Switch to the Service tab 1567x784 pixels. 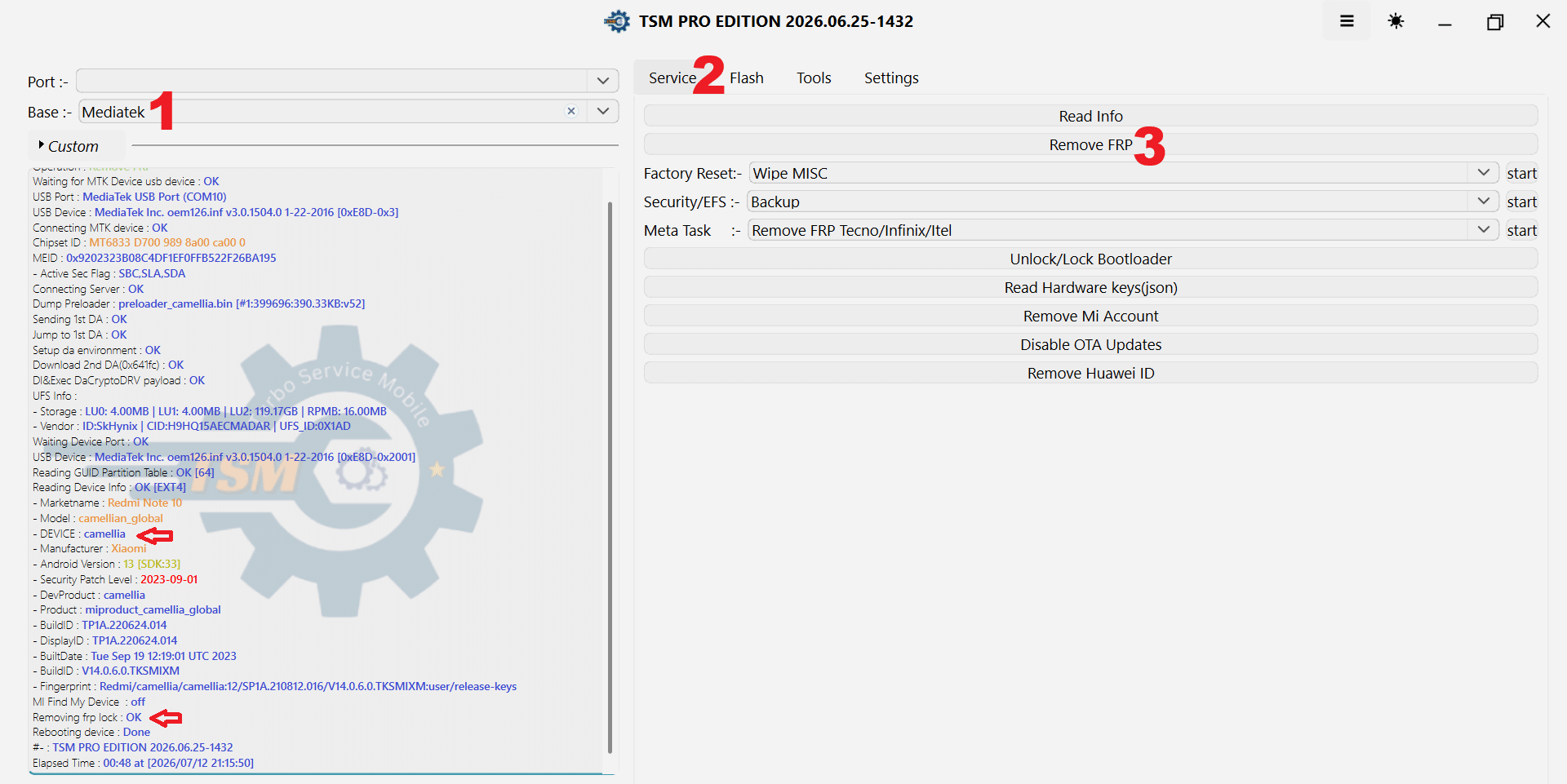673,78
